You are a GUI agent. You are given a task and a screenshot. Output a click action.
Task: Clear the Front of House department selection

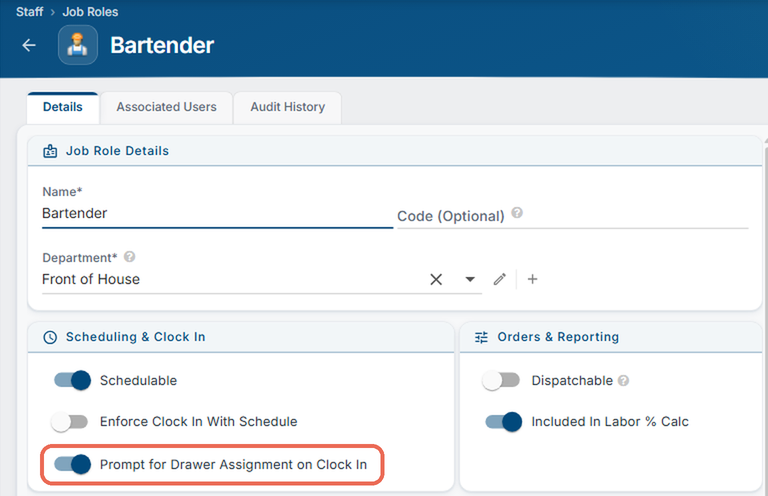point(436,280)
